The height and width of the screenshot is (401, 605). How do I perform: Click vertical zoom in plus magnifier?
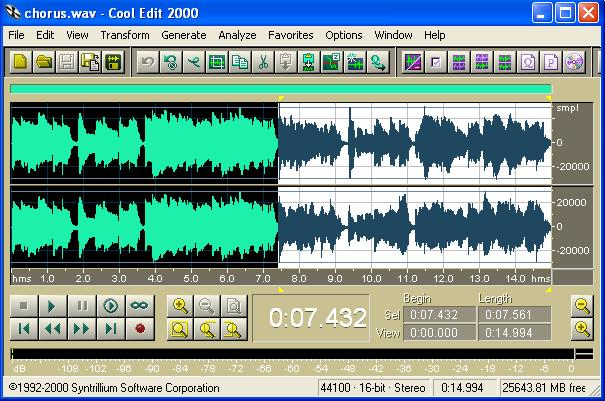click(582, 329)
